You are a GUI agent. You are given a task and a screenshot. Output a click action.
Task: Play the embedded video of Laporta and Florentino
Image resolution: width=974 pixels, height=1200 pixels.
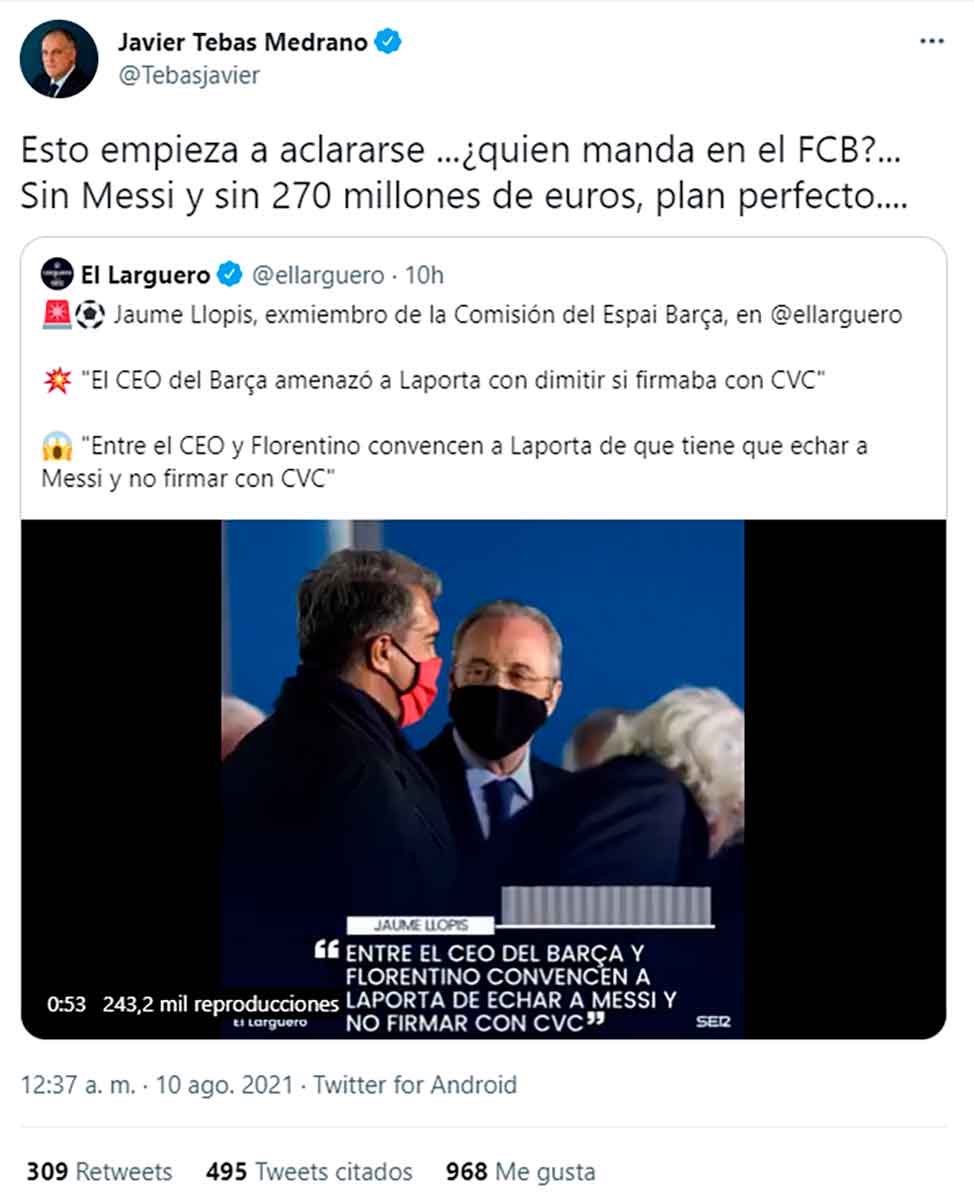[x=483, y=778]
